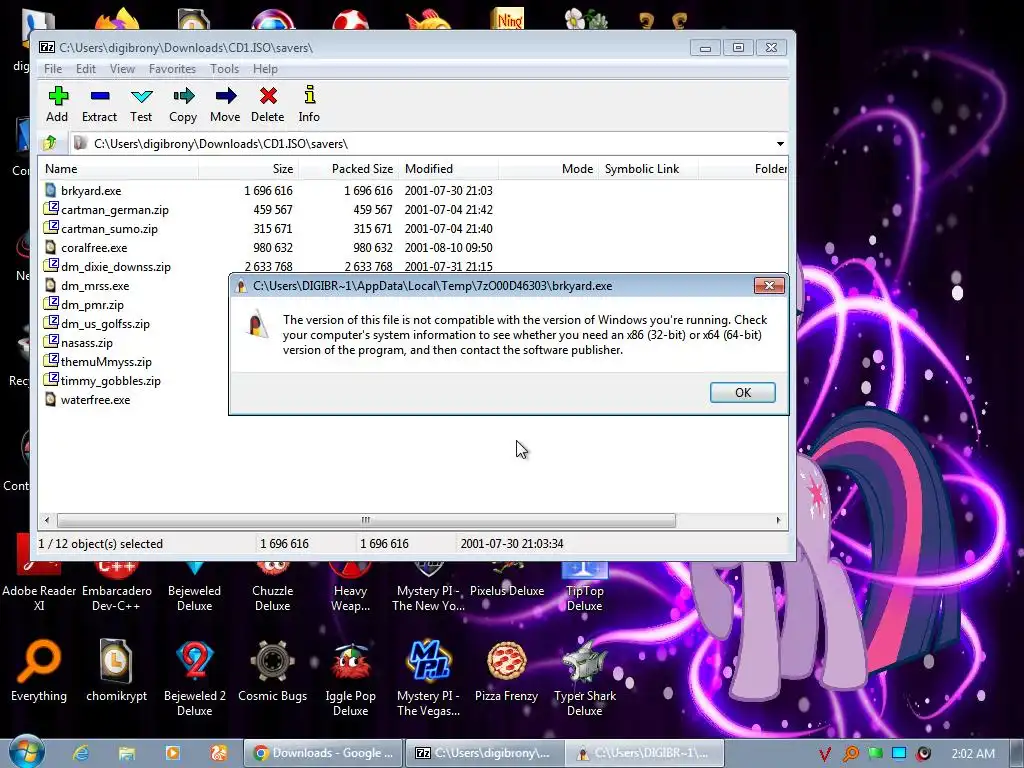
Task: Select the cartman_german.zip archive icon
Action: (x=50, y=209)
